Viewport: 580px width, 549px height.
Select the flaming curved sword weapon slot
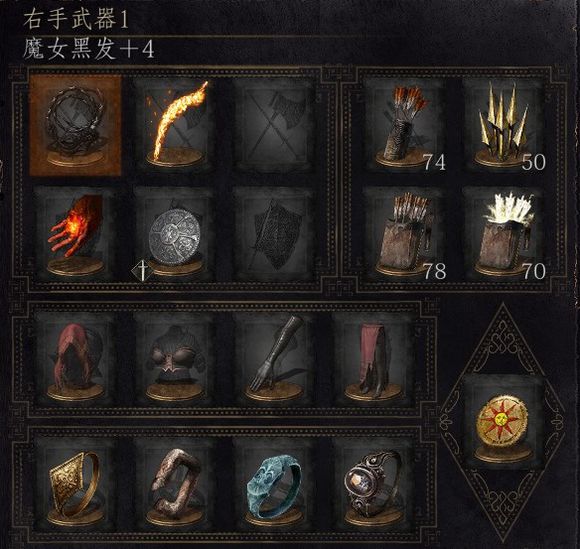(x=175, y=125)
